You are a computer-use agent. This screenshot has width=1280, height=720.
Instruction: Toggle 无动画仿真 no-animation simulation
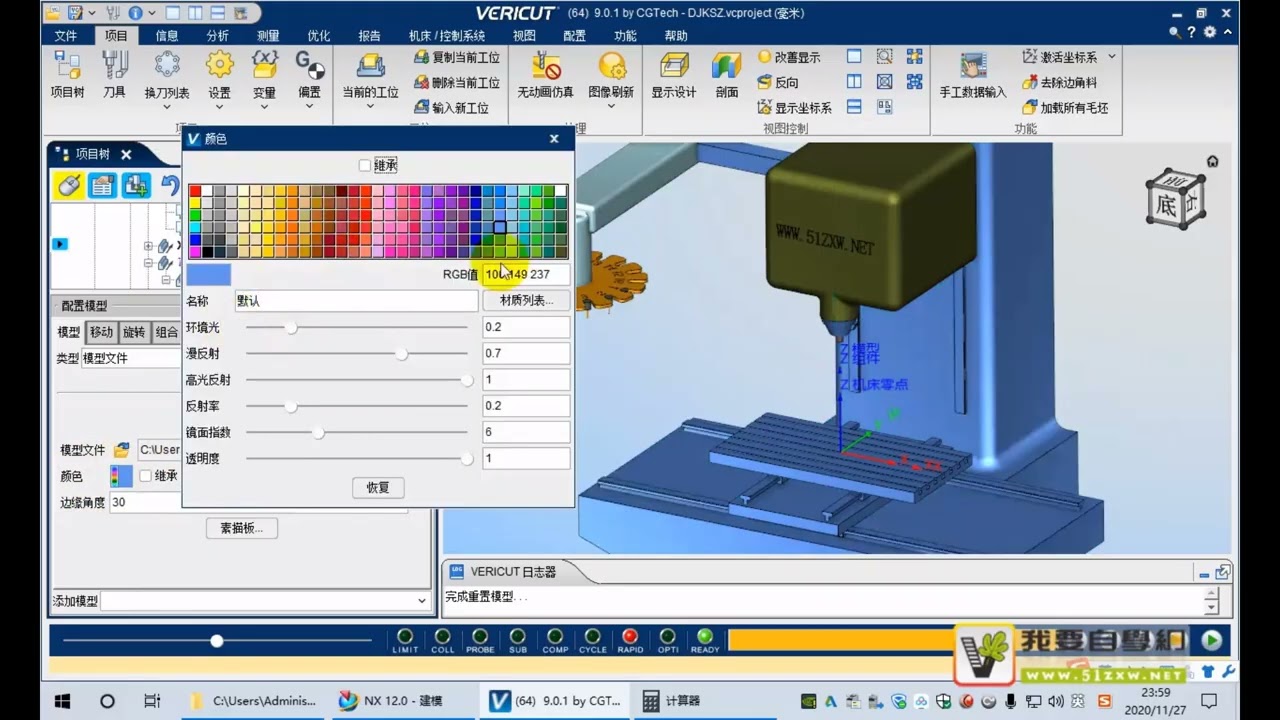point(546,75)
